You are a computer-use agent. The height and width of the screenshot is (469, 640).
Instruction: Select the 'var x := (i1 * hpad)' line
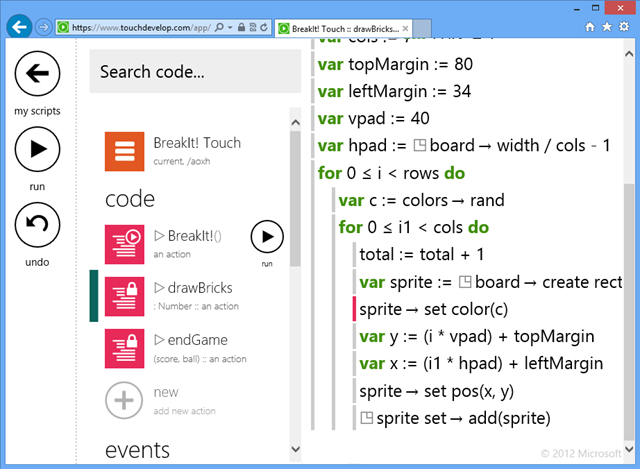coord(481,363)
